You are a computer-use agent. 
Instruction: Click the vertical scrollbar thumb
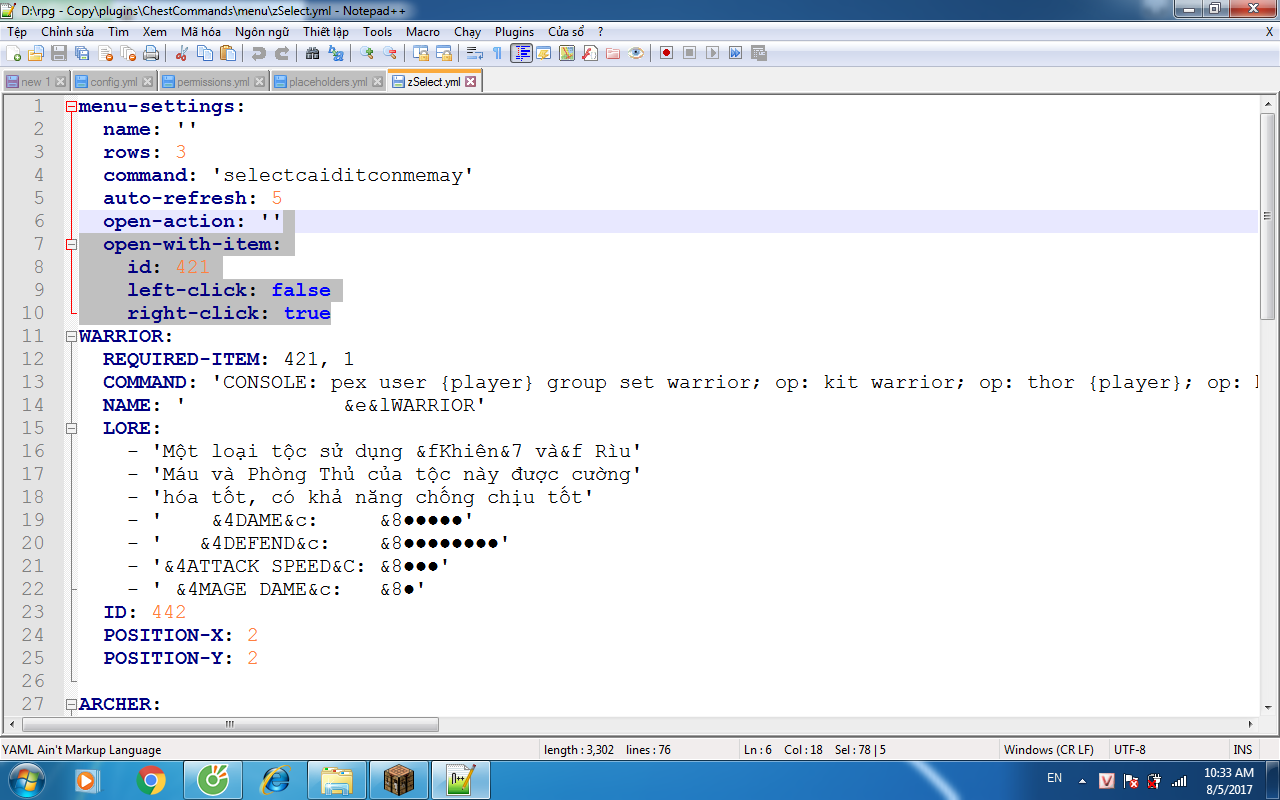click(x=1268, y=216)
